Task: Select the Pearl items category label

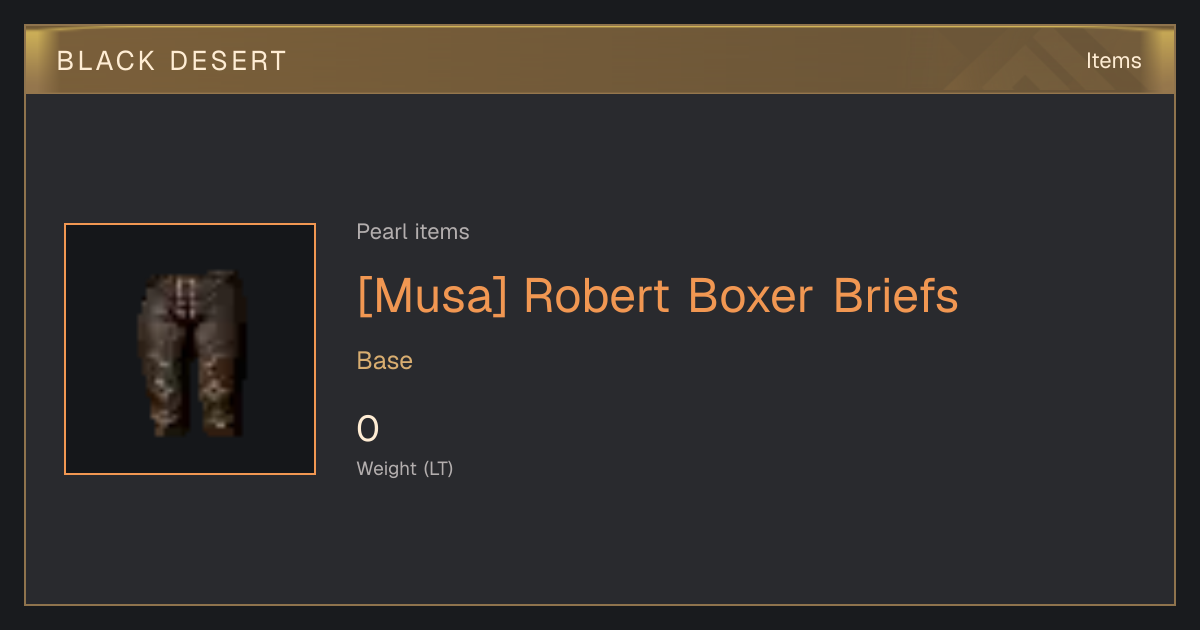Action: [413, 232]
